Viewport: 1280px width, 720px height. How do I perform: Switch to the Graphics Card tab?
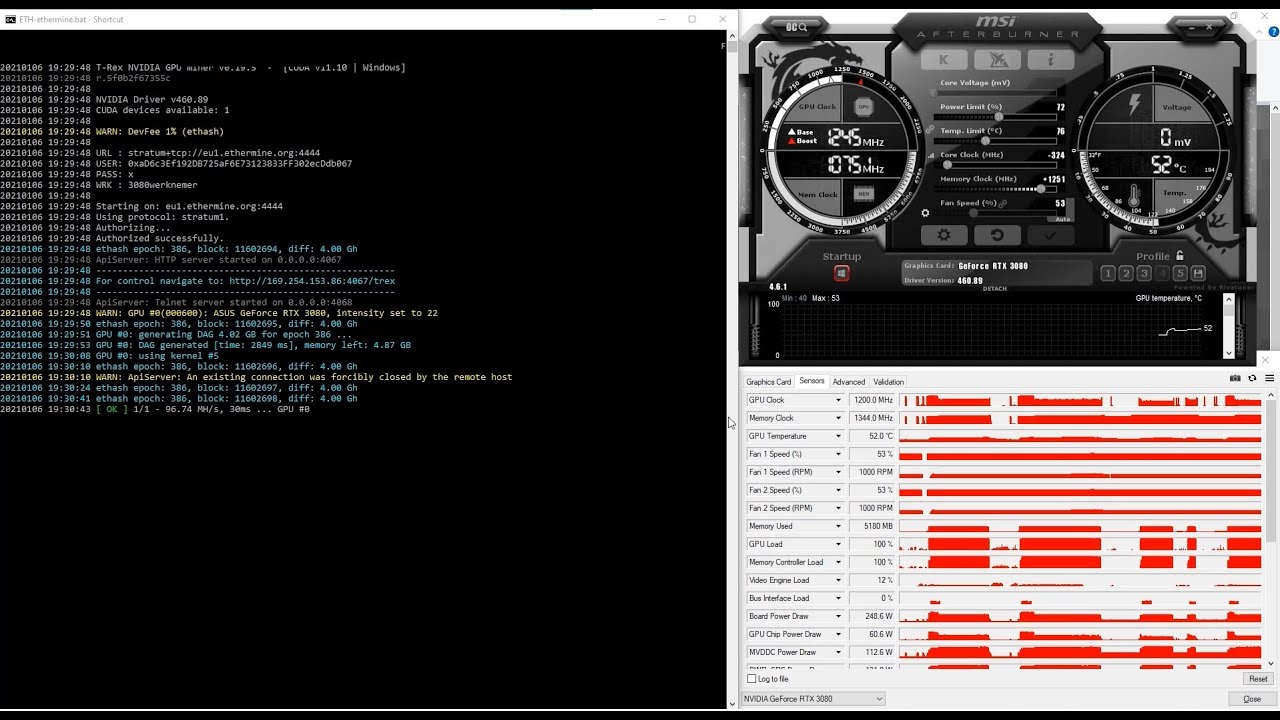(x=768, y=381)
